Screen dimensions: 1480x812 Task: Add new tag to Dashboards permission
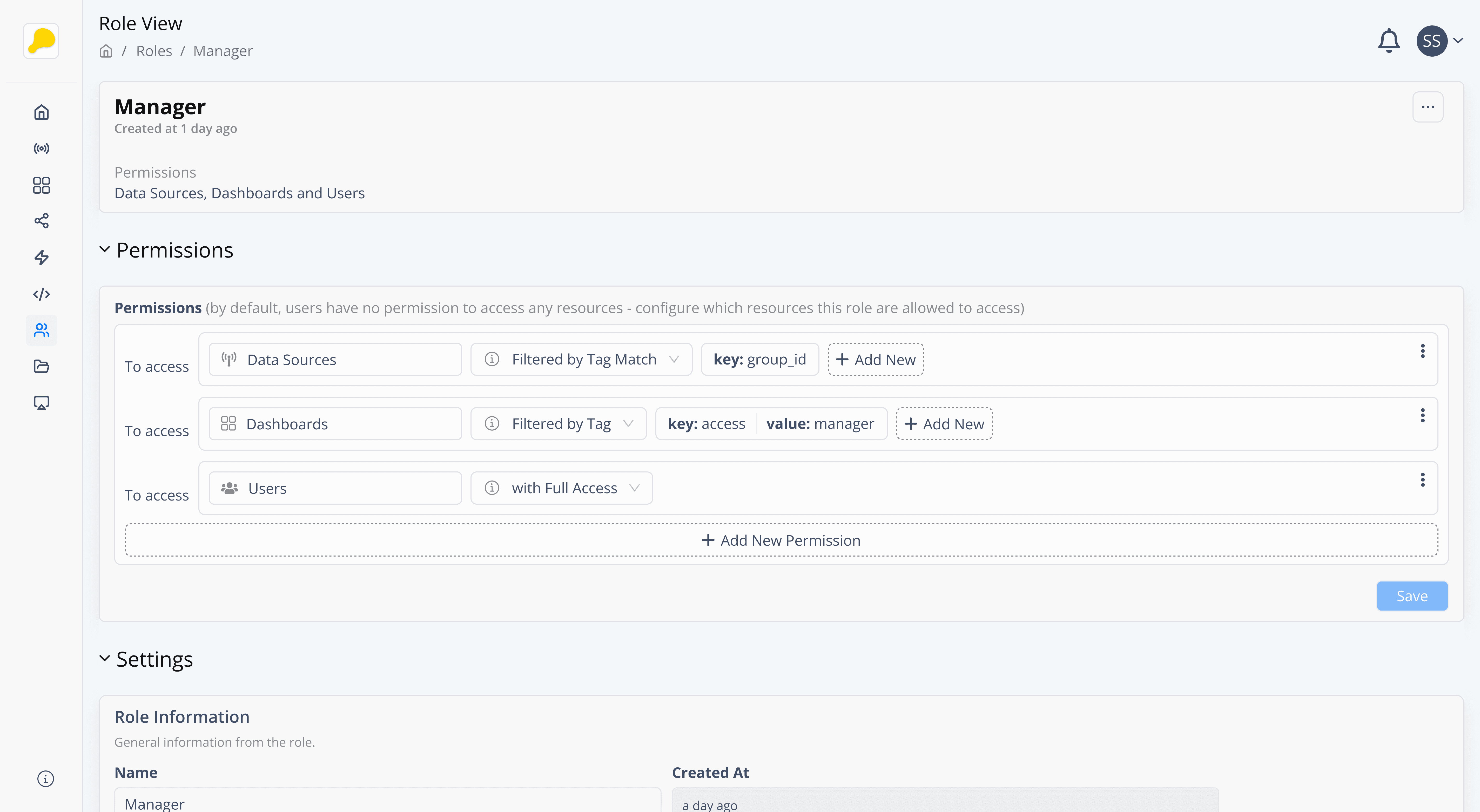(944, 424)
